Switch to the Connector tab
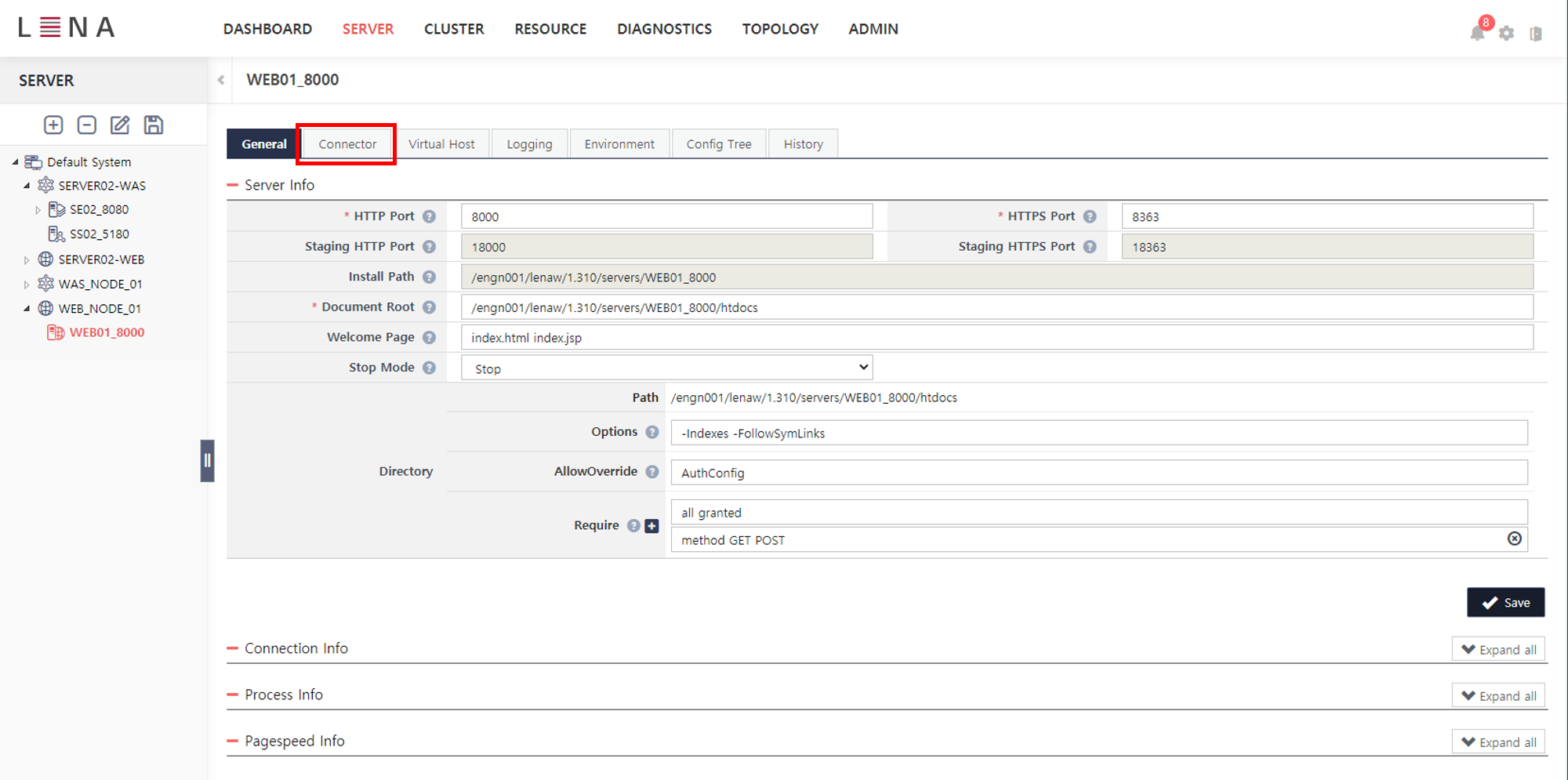Viewport: 1568px width, 780px height. (347, 144)
